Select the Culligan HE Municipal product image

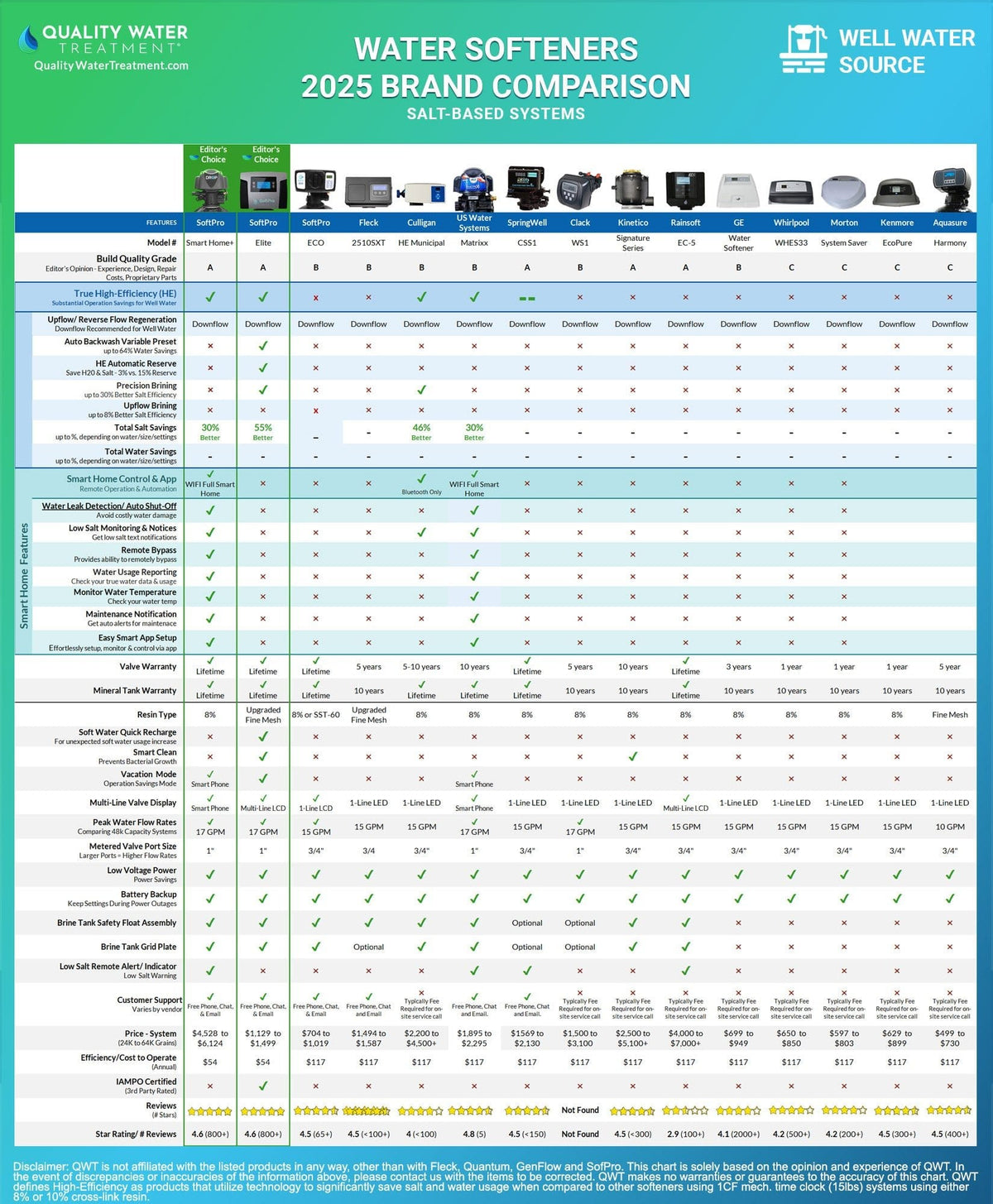(421, 194)
